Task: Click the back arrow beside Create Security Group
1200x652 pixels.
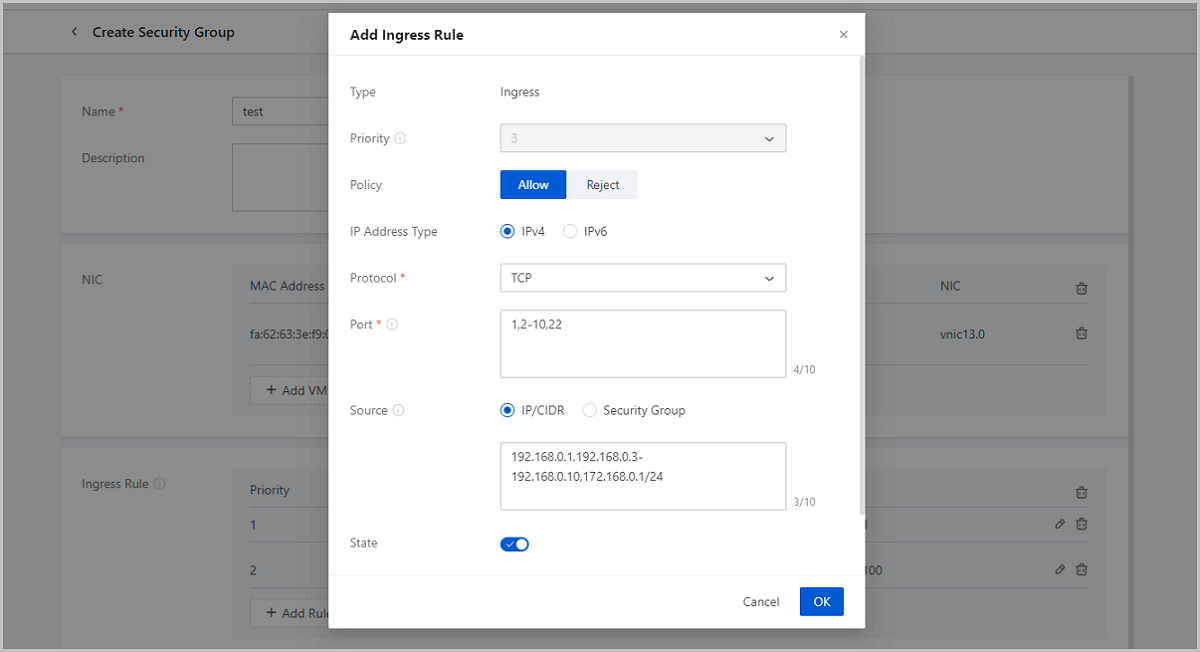Action: [74, 32]
